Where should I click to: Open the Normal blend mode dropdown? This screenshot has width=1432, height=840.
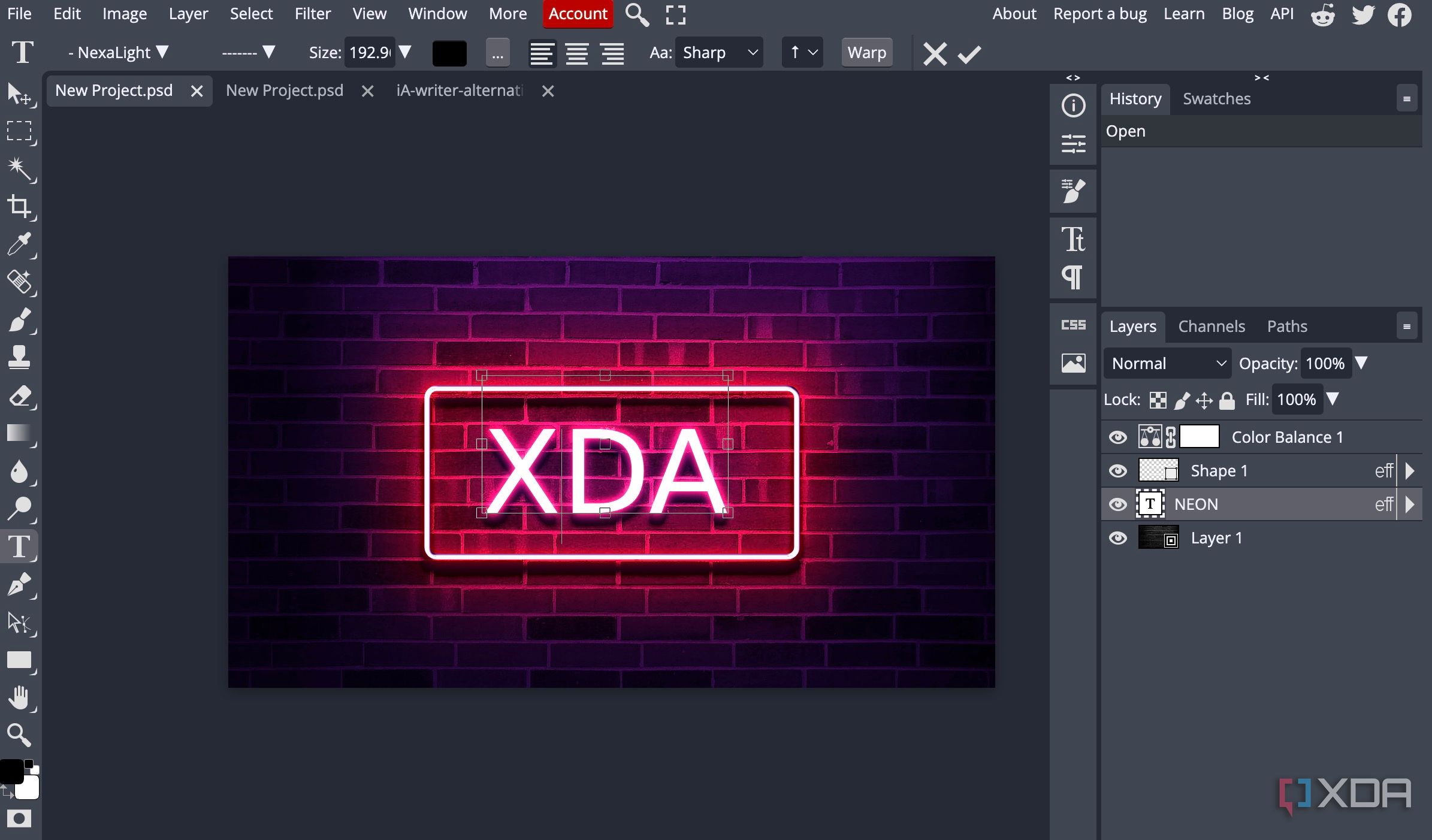(1166, 363)
